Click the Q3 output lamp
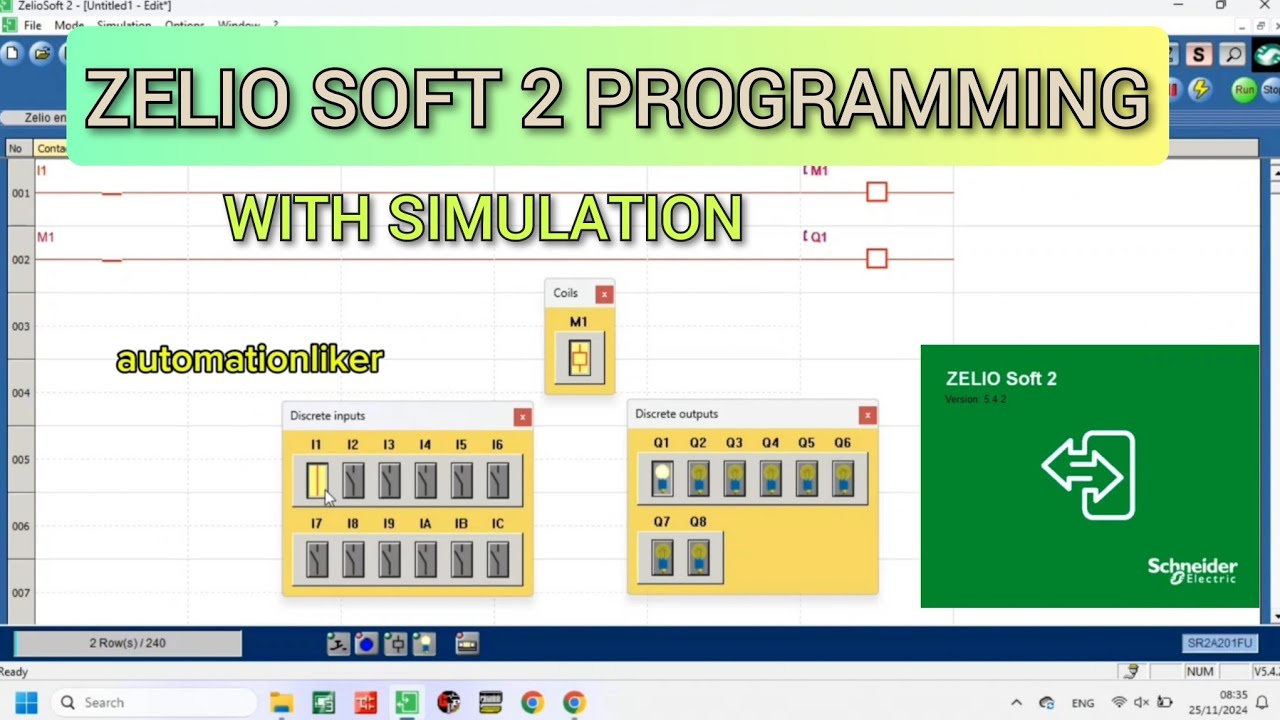This screenshot has width=1280, height=720. (734, 479)
